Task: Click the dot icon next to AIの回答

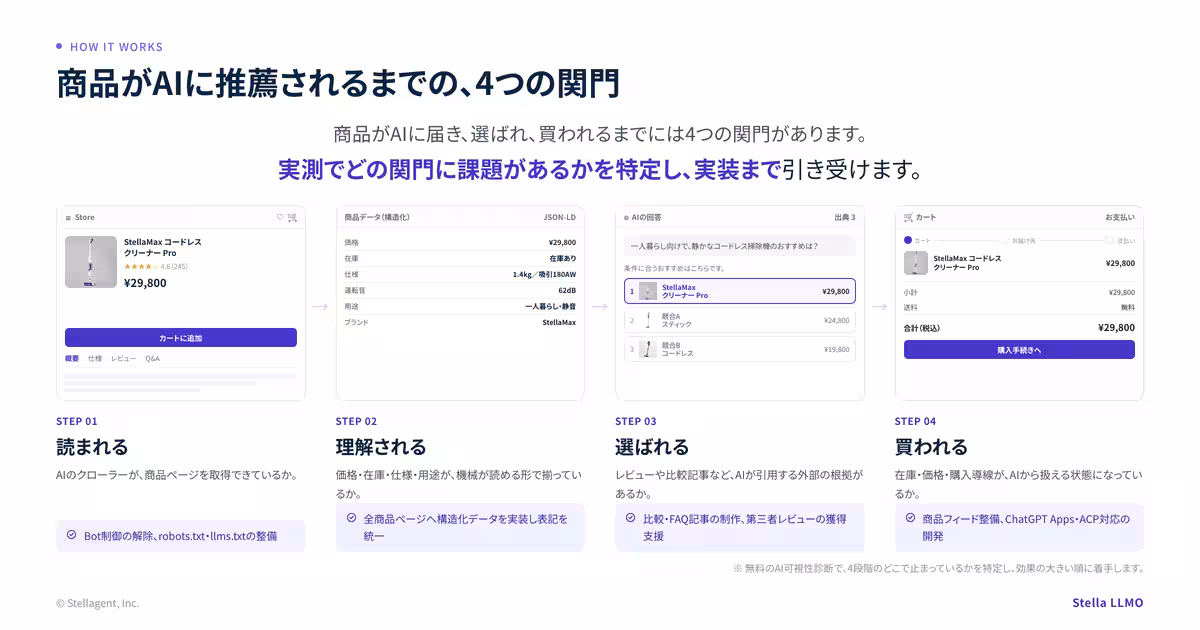Action: tap(627, 217)
